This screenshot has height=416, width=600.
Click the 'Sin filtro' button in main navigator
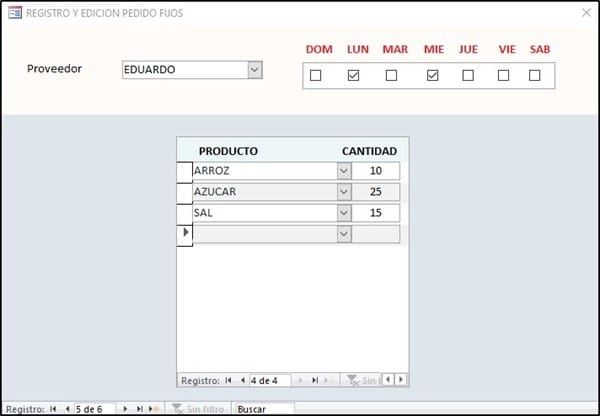197,409
